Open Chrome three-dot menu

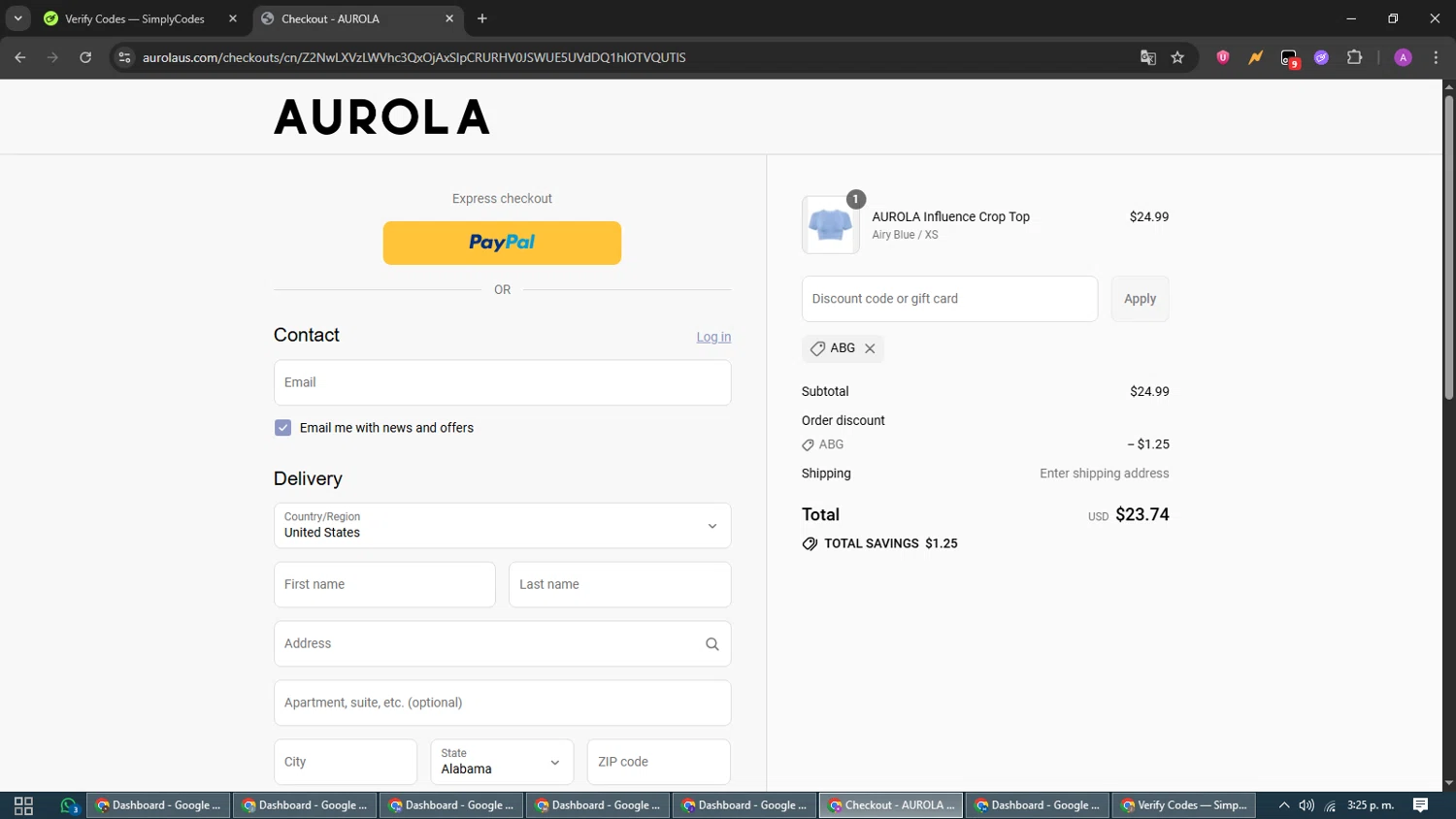click(1436, 57)
